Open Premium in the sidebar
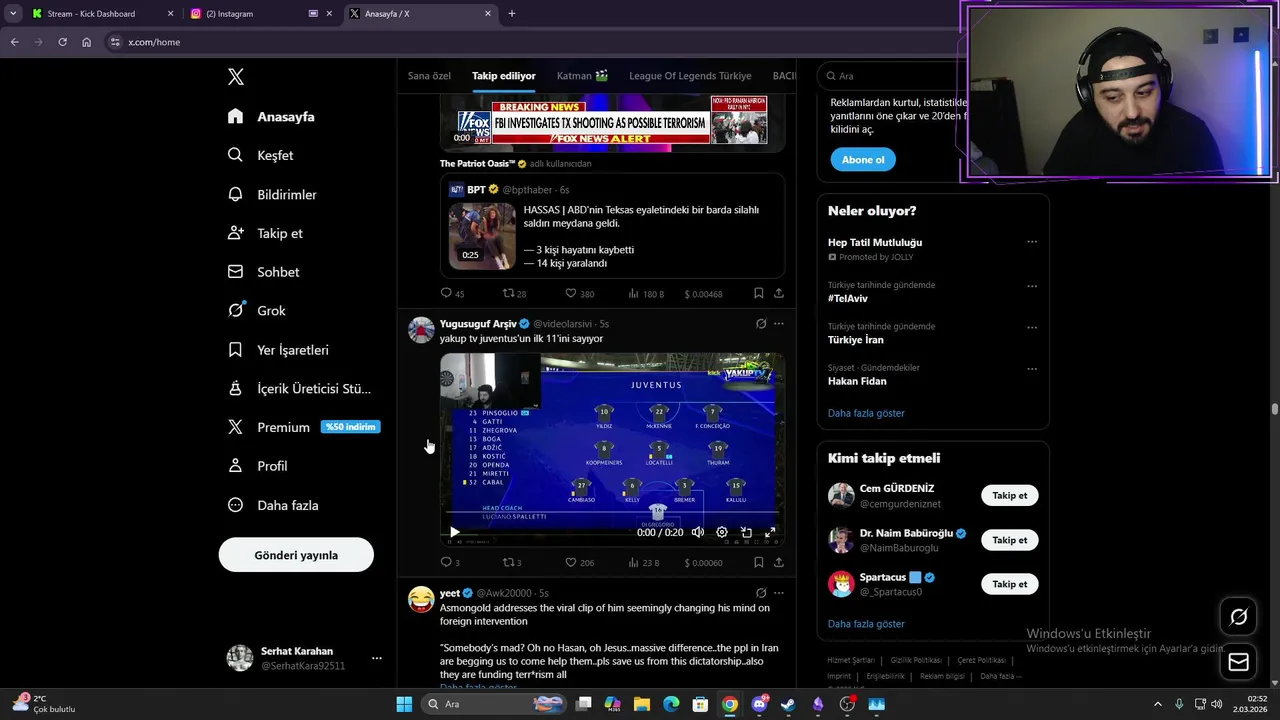The height and width of the screenshot is (720, 1280). point(302,427)
